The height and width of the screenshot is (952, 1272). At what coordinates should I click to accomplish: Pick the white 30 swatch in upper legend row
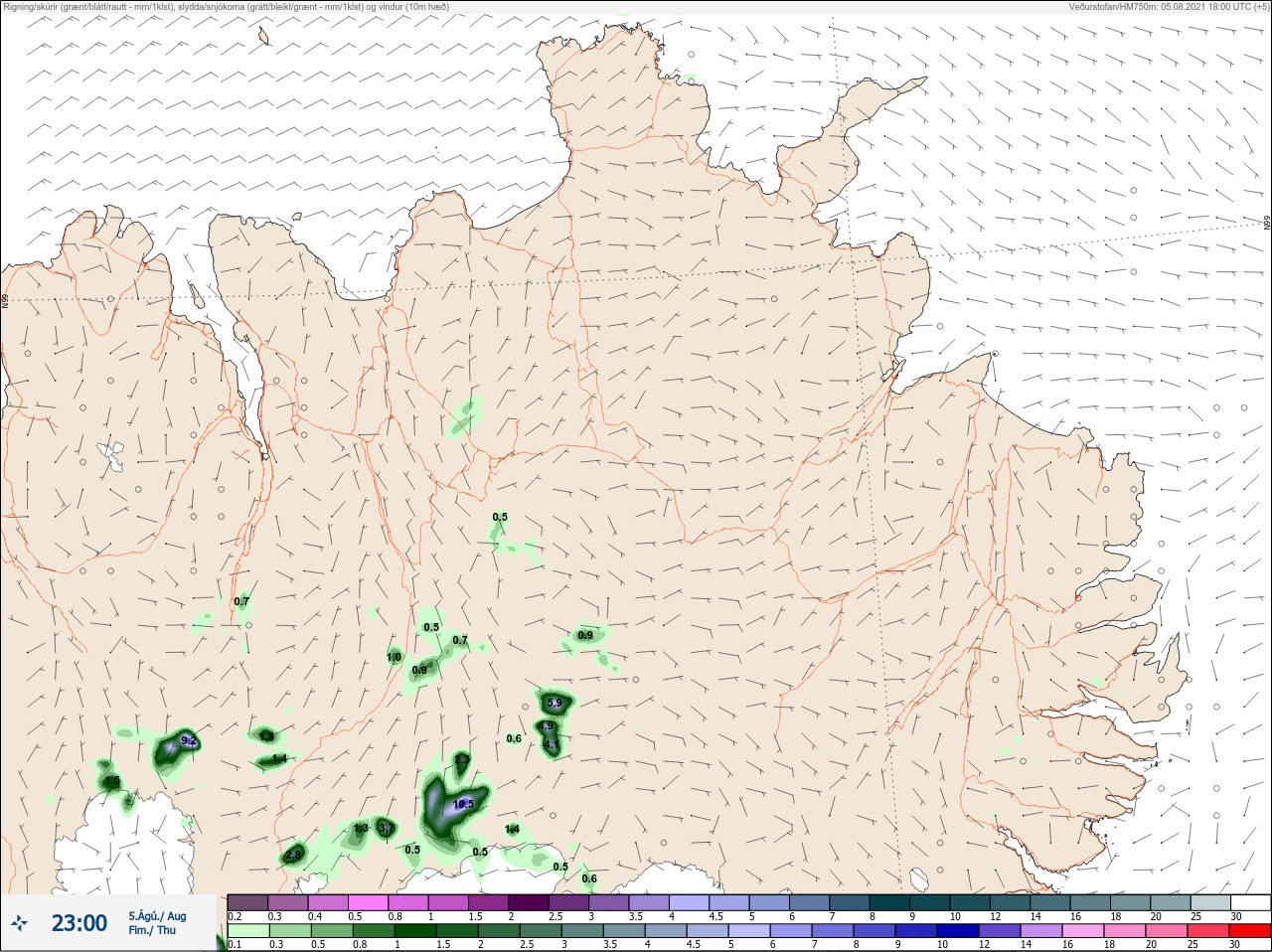pos(1251,902)
